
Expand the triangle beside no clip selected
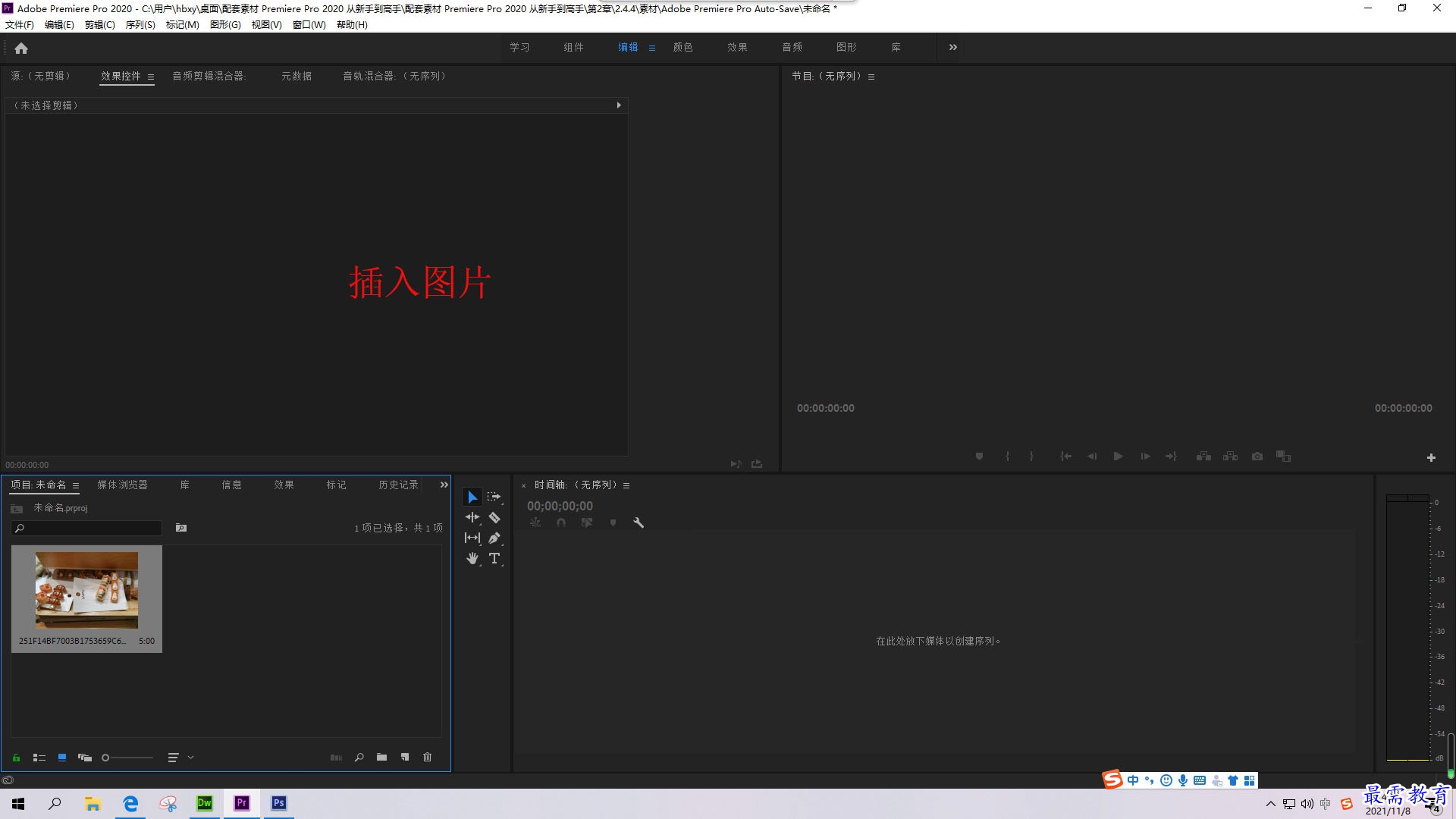click(x=619, y=105)
